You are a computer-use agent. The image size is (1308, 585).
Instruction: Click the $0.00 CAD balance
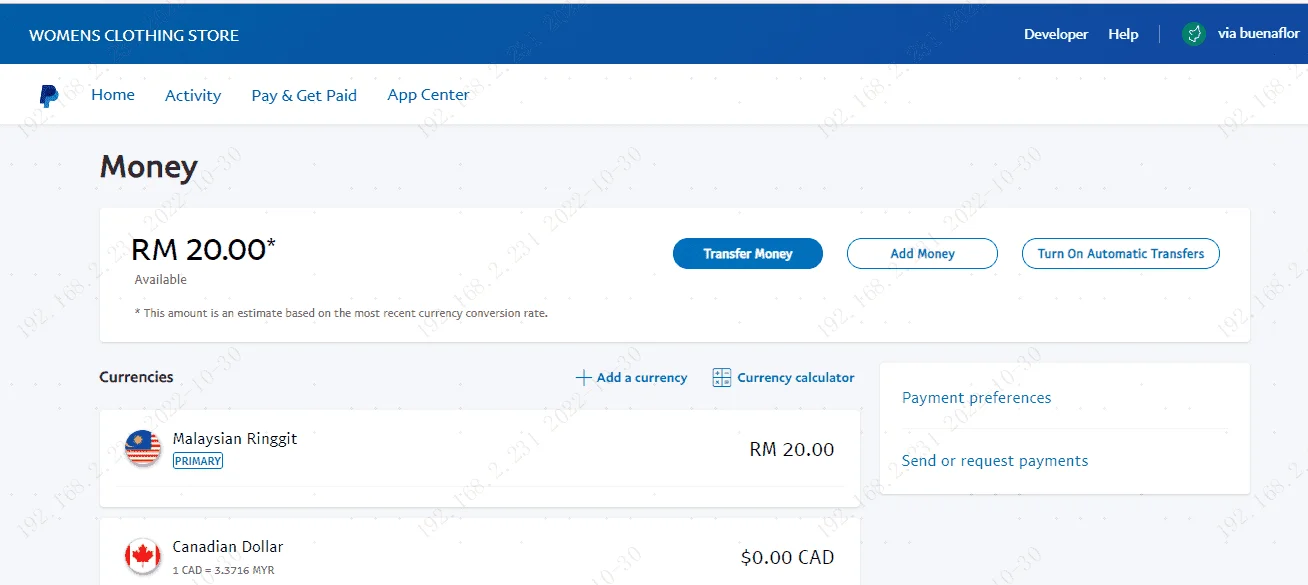click(x=788, y=557)
